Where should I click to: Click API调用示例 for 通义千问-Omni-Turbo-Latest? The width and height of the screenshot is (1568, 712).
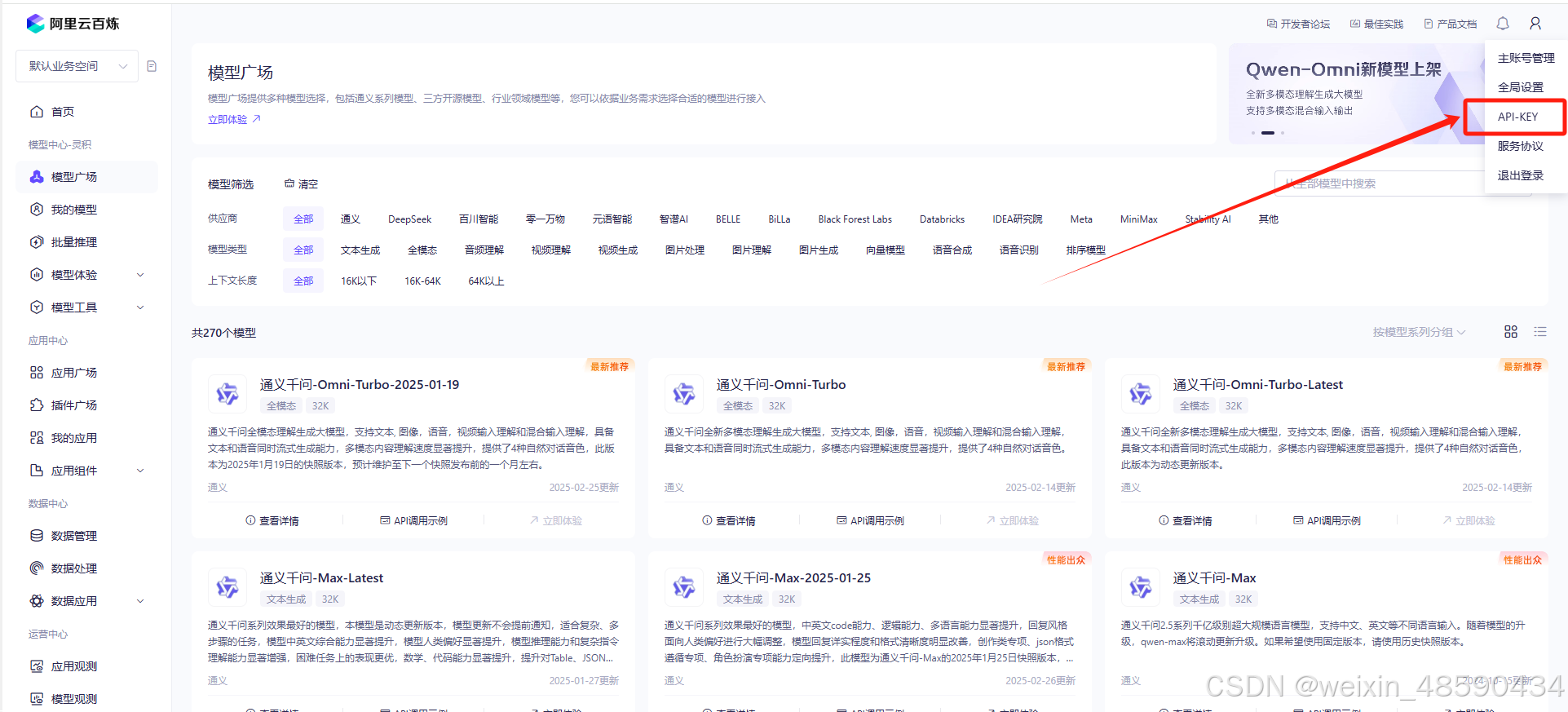[1327, 520]
